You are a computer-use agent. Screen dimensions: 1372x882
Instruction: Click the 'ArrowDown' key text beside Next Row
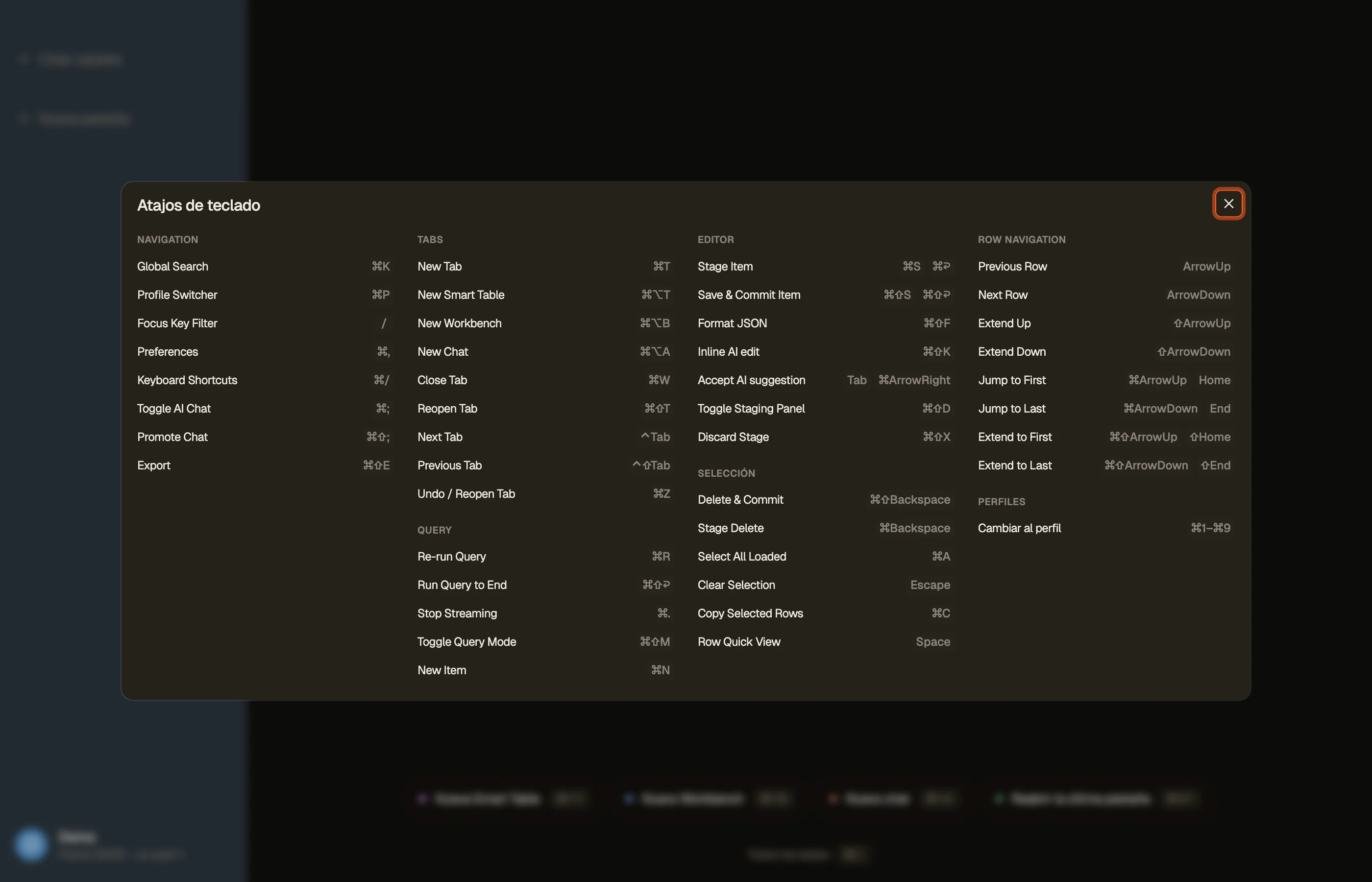(1198, 295)
